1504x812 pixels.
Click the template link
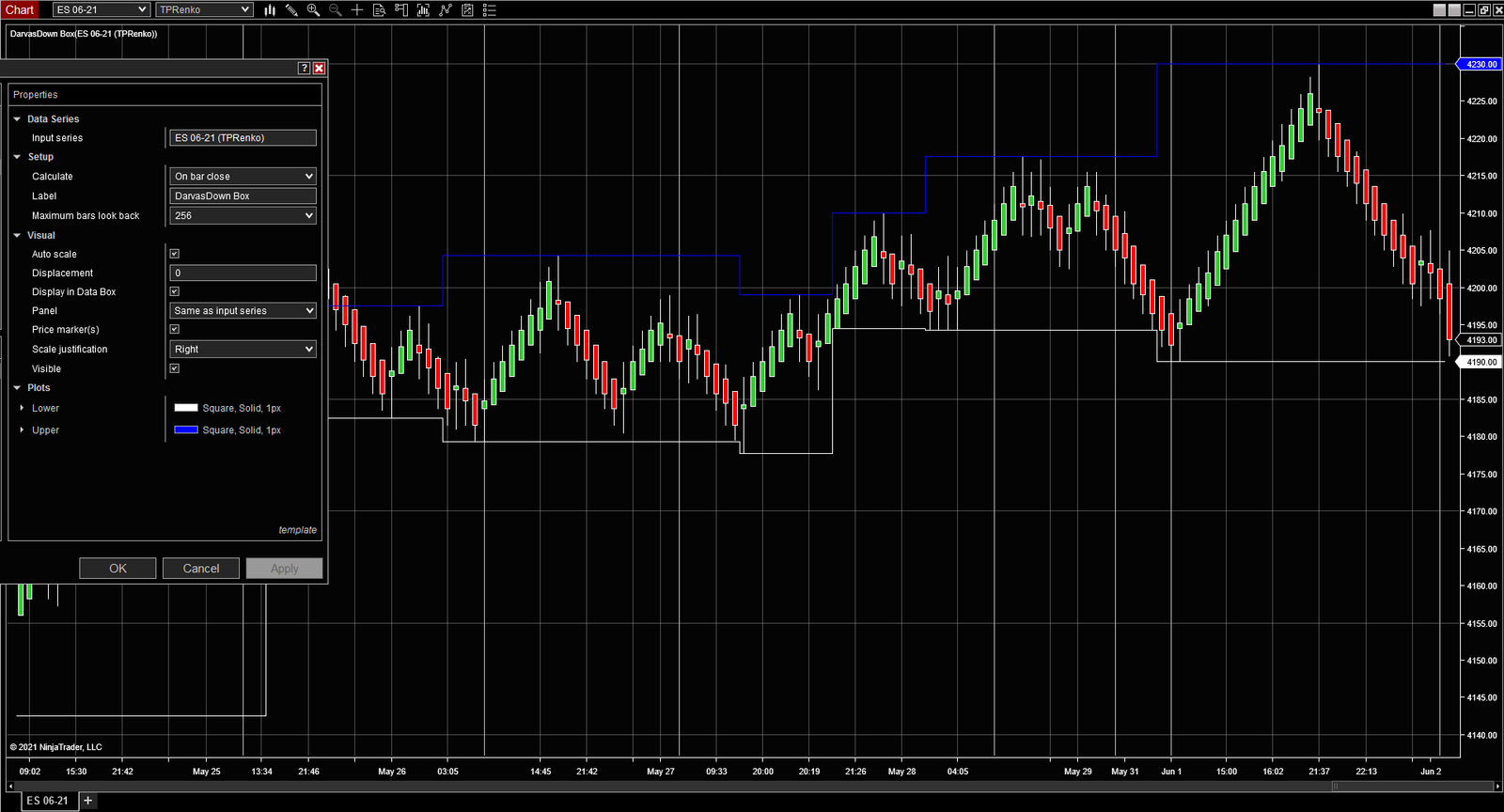point(297,530)
